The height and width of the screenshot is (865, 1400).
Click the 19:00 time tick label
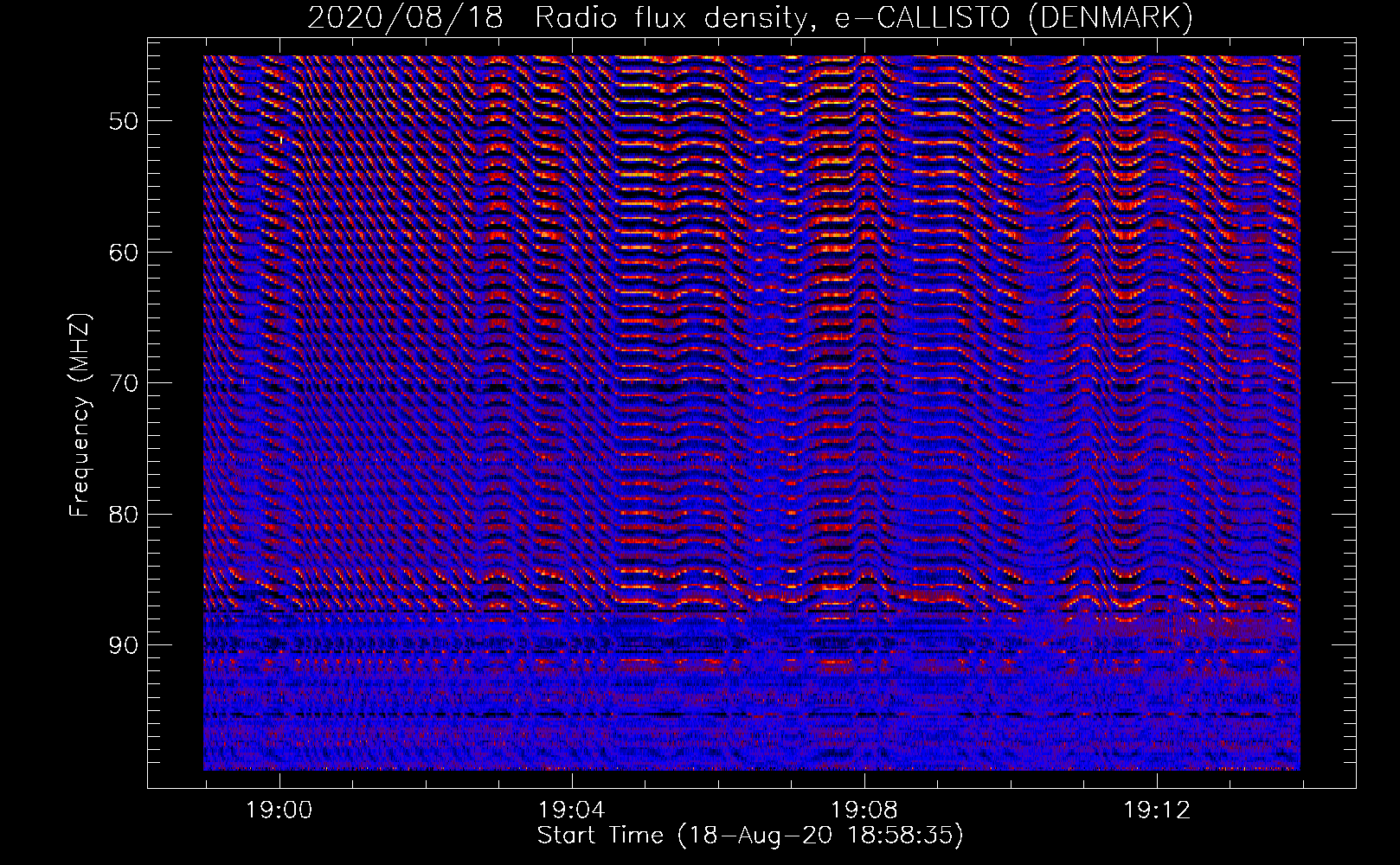click(x=279, y=811)
